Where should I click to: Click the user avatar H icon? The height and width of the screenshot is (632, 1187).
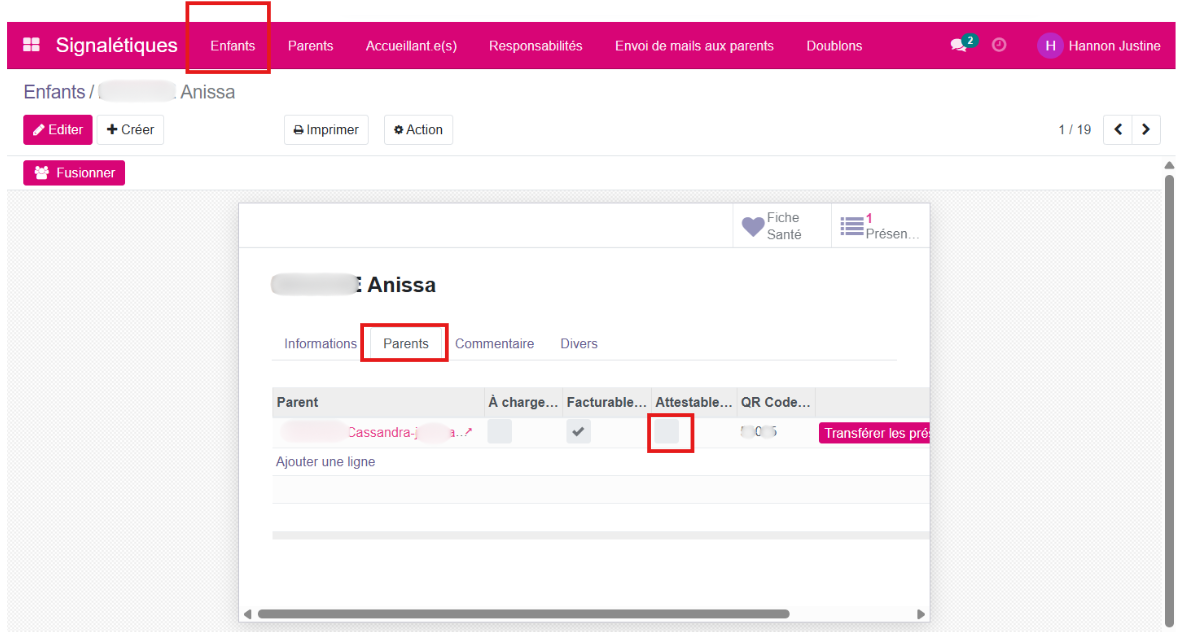click(x=1049, y=45)
